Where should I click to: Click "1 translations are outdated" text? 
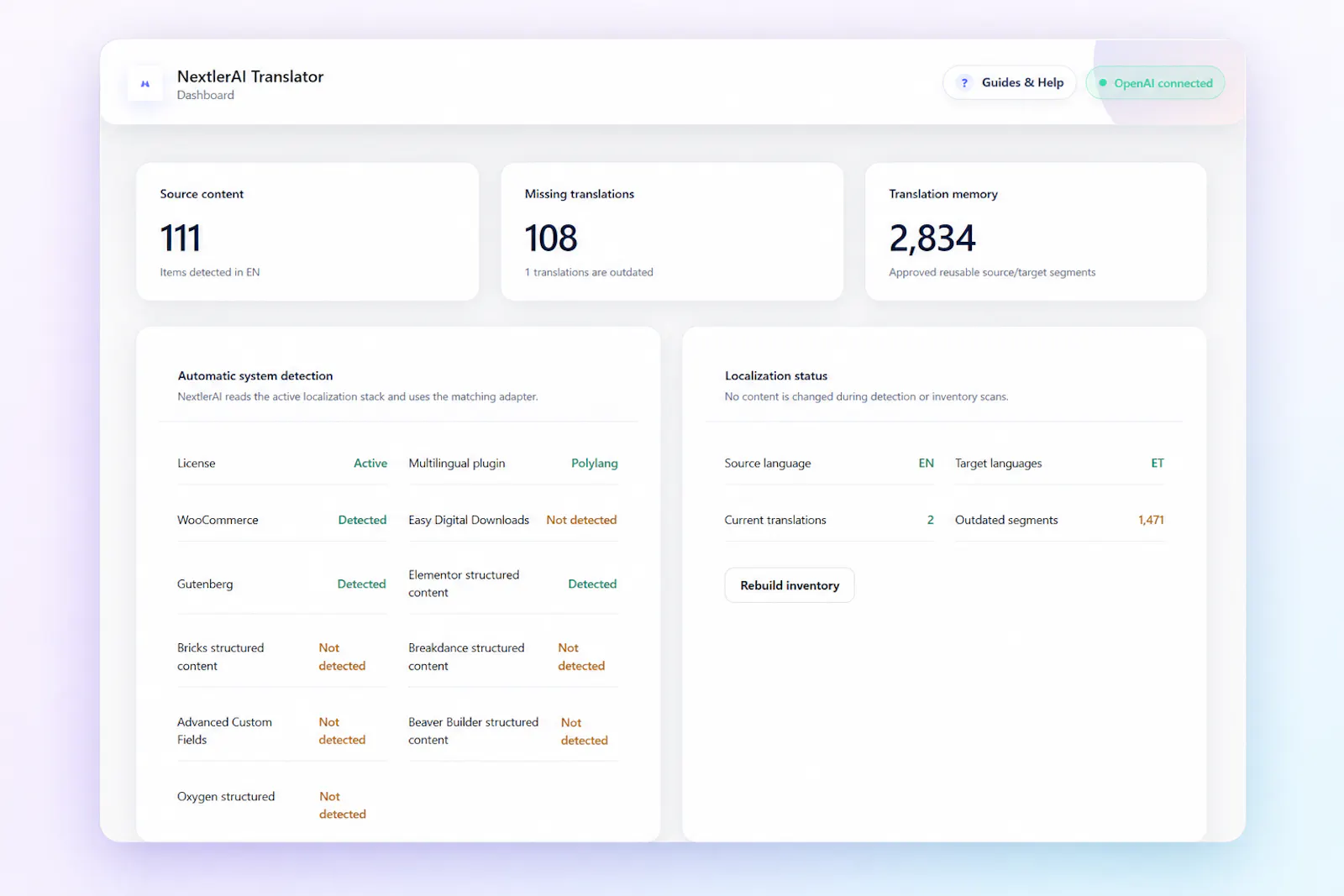point(589,272)
